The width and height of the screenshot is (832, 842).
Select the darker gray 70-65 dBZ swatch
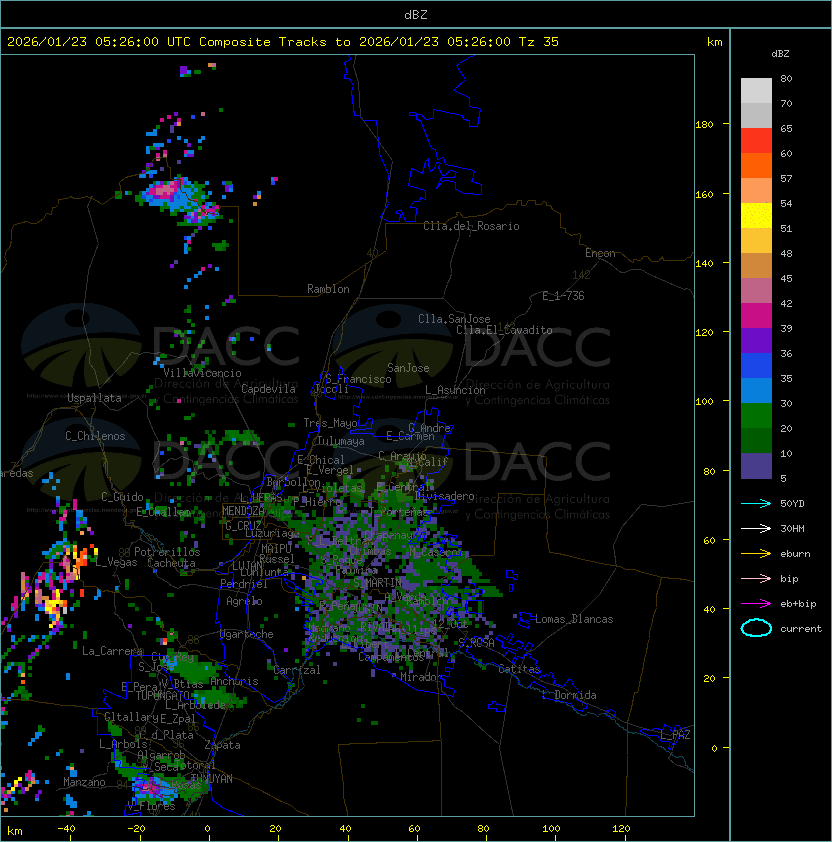[x=756, y=115]
